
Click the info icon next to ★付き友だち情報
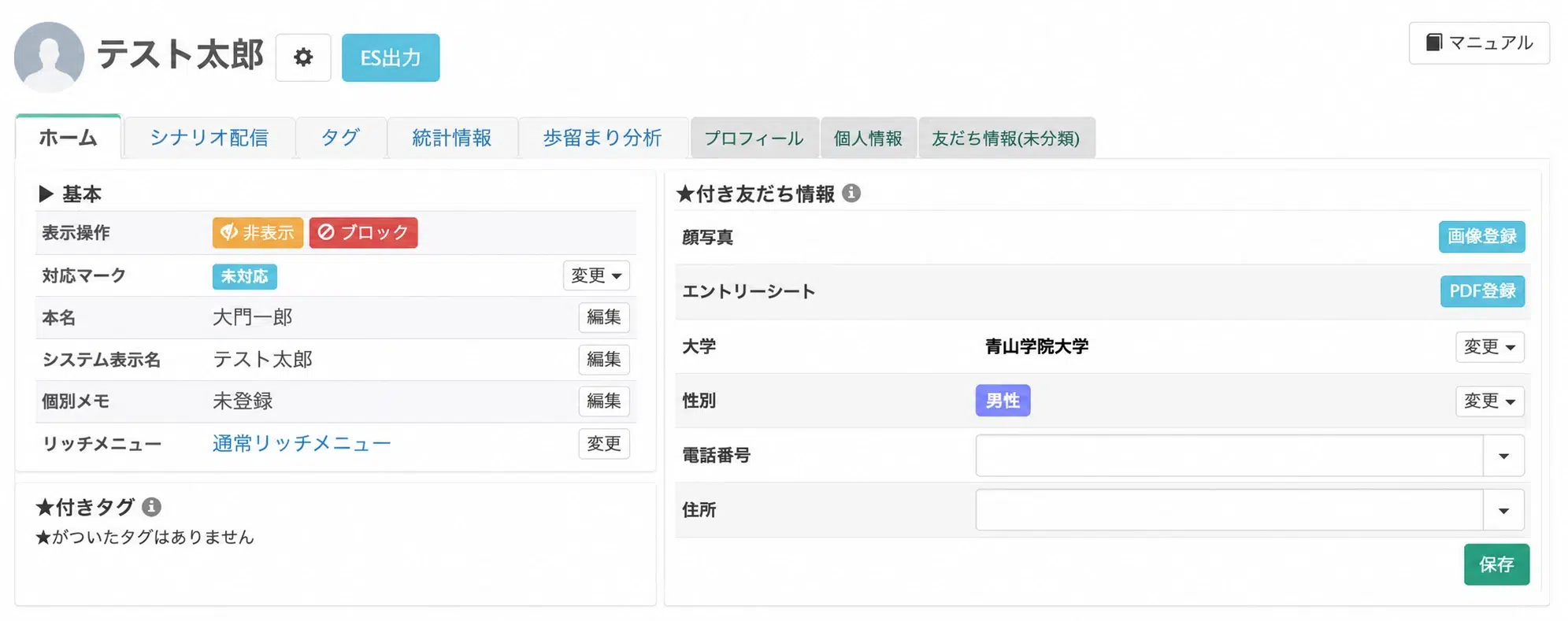tap(851, 193)
